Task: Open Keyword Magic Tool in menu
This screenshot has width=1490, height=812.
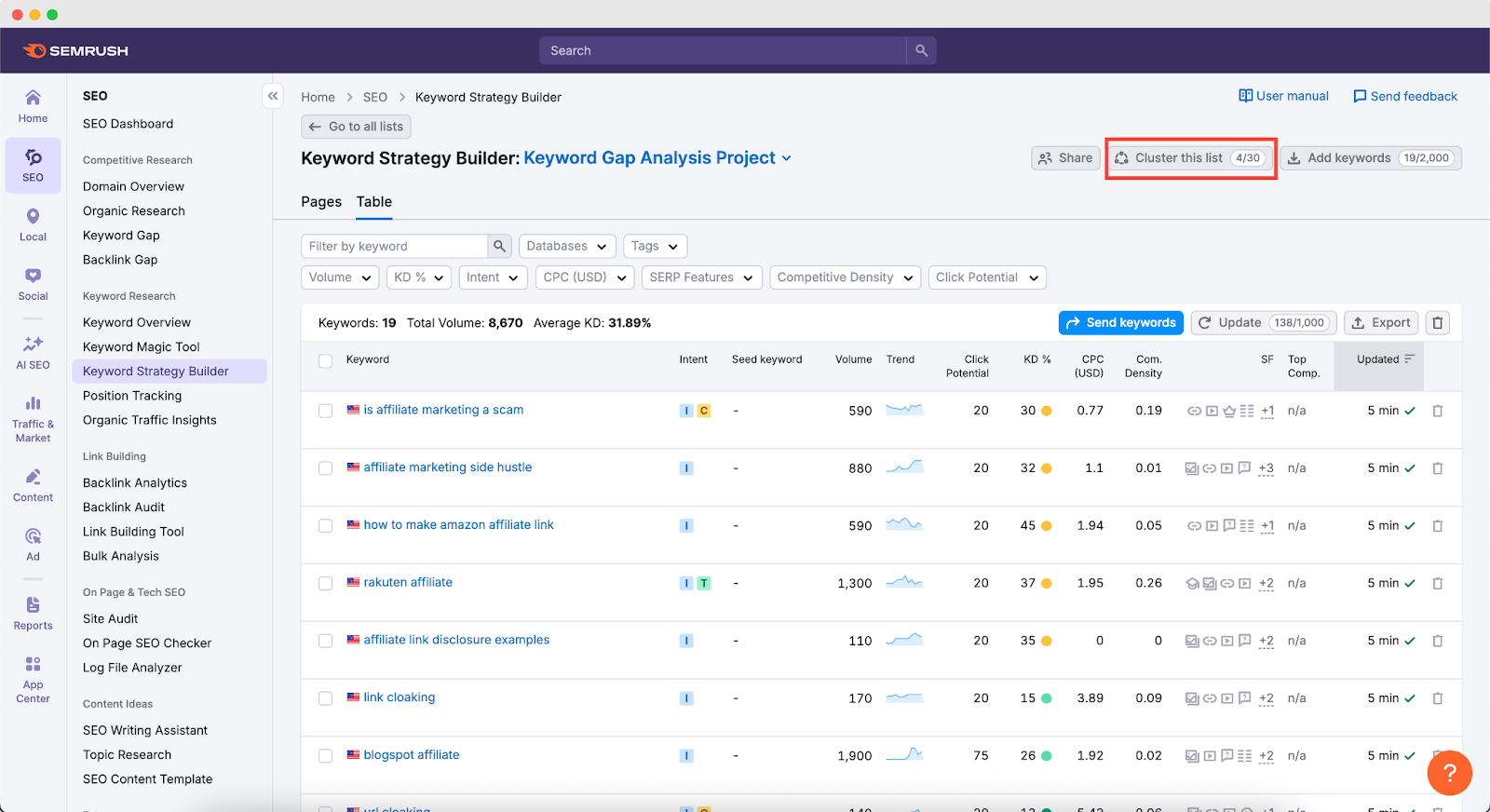Action: click(142, 346)
